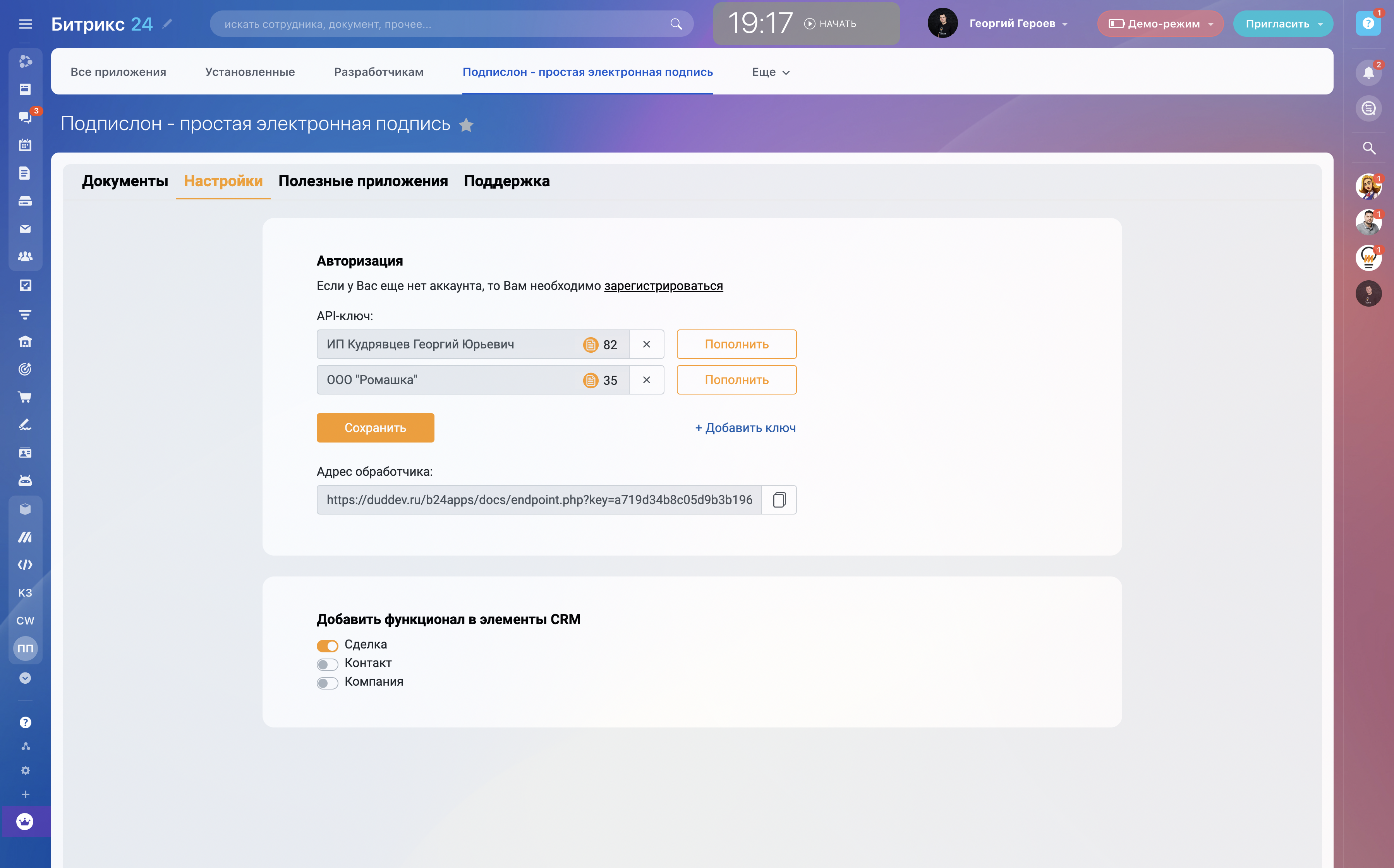1394x868 pixels.
Task: Open the ПП app icon in the sidebar
Action: 25,648
